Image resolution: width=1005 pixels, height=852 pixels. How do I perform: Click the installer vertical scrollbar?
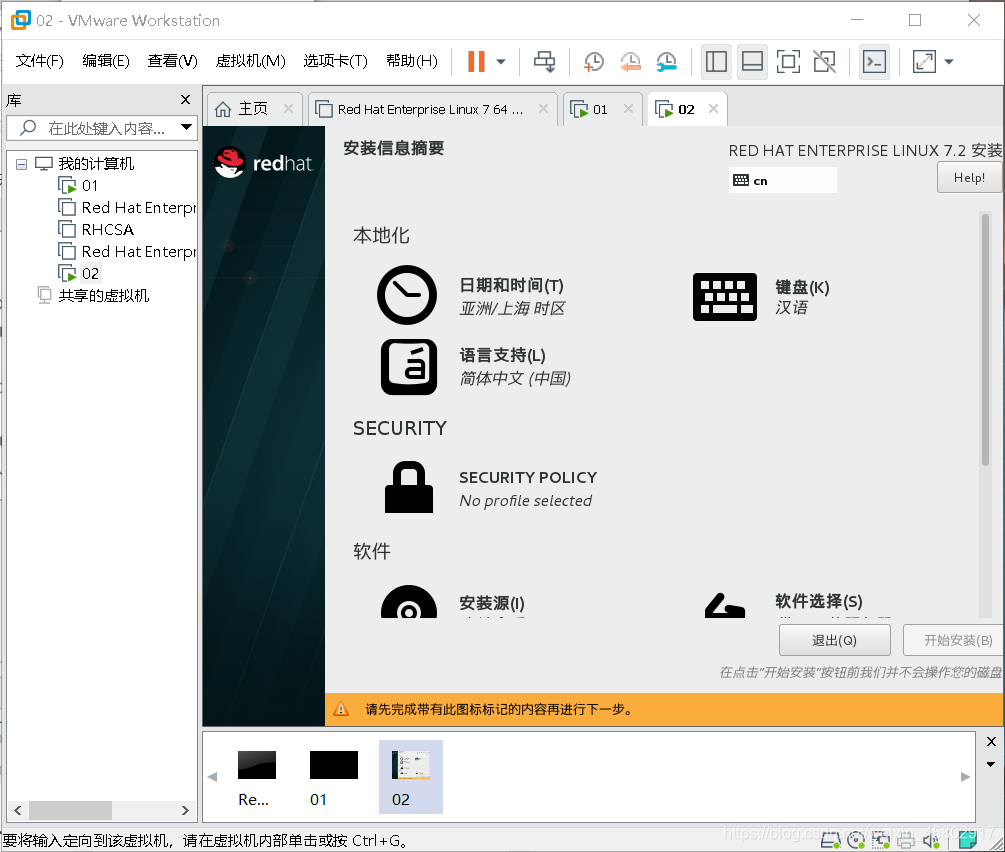pos(985,340)
